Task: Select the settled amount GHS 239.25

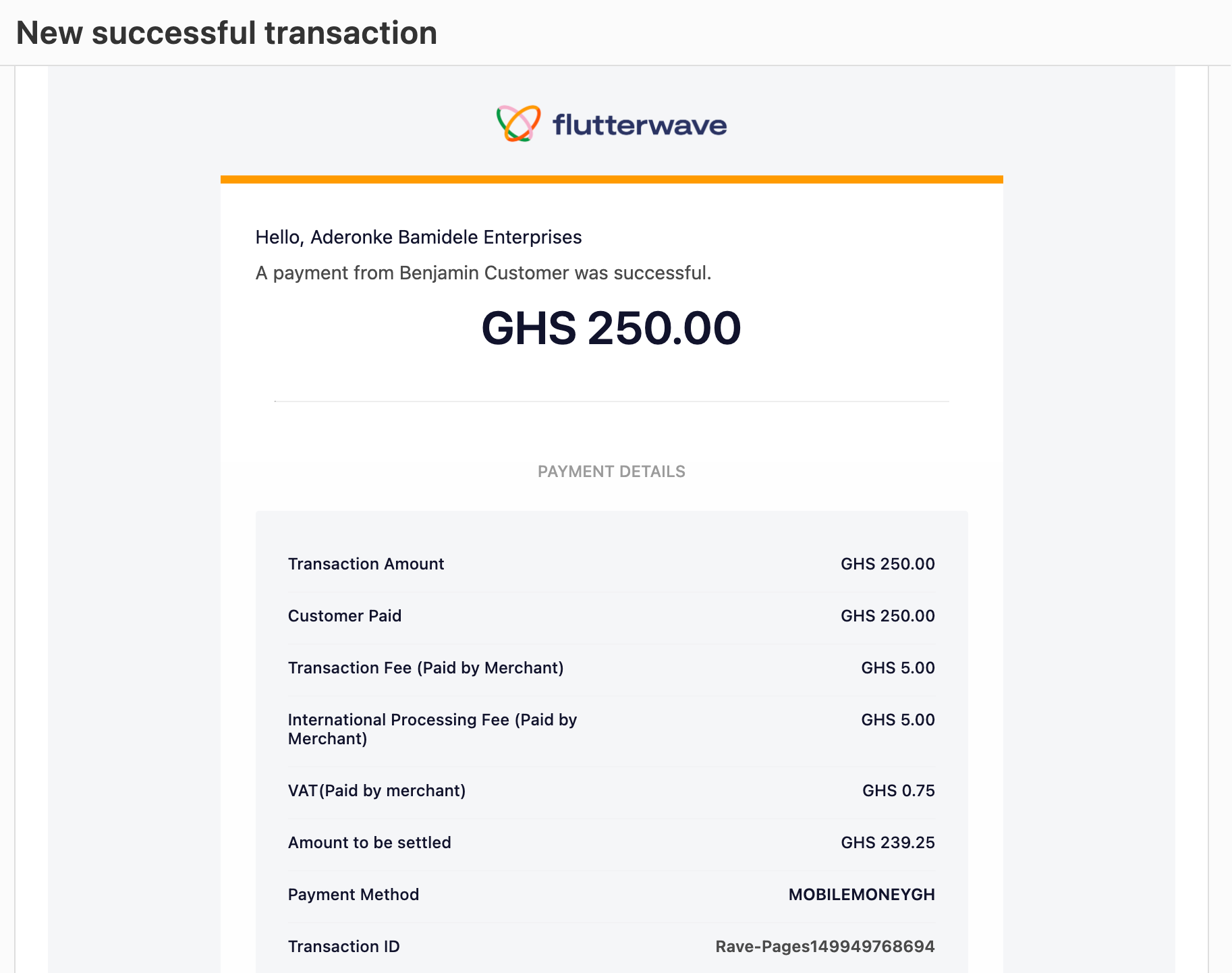Action: [888, 843]
